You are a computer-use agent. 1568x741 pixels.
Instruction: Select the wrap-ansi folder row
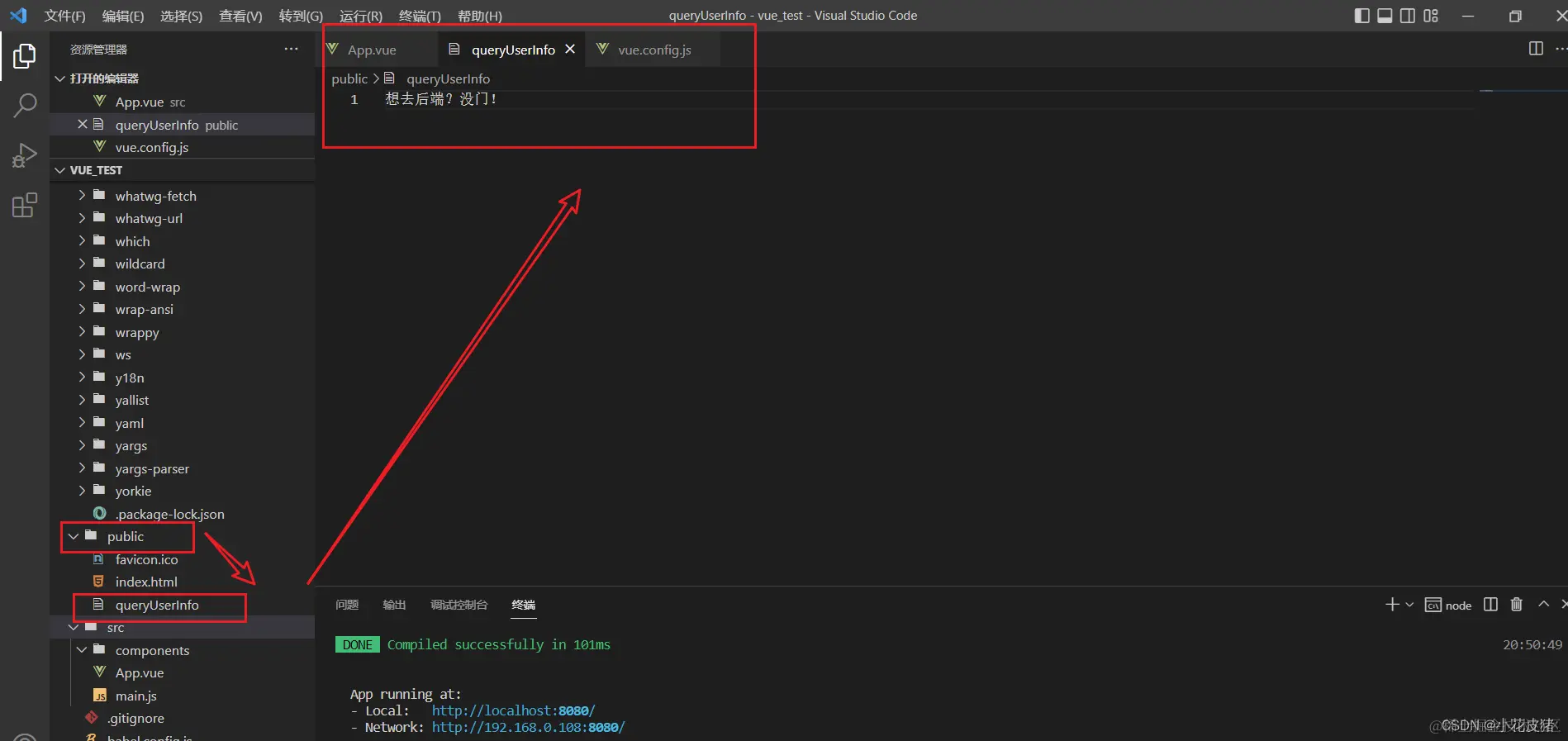[x=182, y=309]
